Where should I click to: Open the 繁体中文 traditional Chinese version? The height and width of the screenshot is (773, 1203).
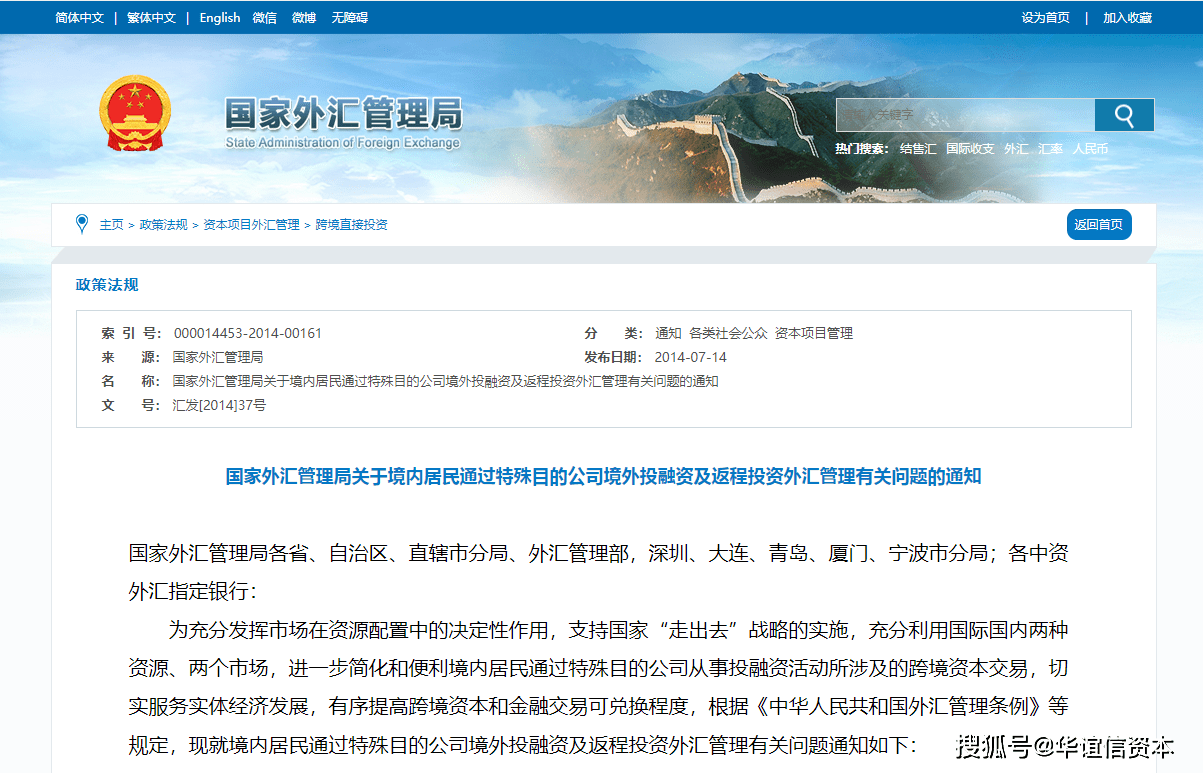pos(149,17)
